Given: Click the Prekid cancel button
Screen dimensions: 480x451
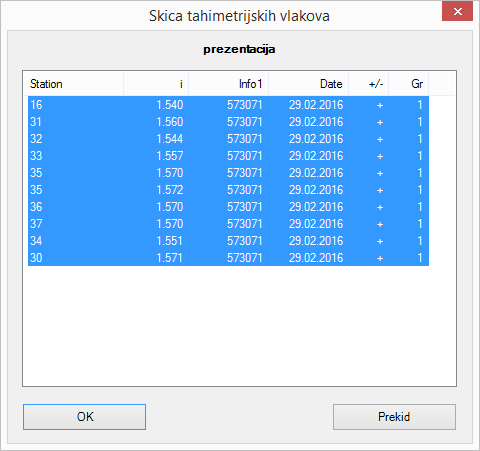Looking at the screenshot, I should click(x=394, y=417).
